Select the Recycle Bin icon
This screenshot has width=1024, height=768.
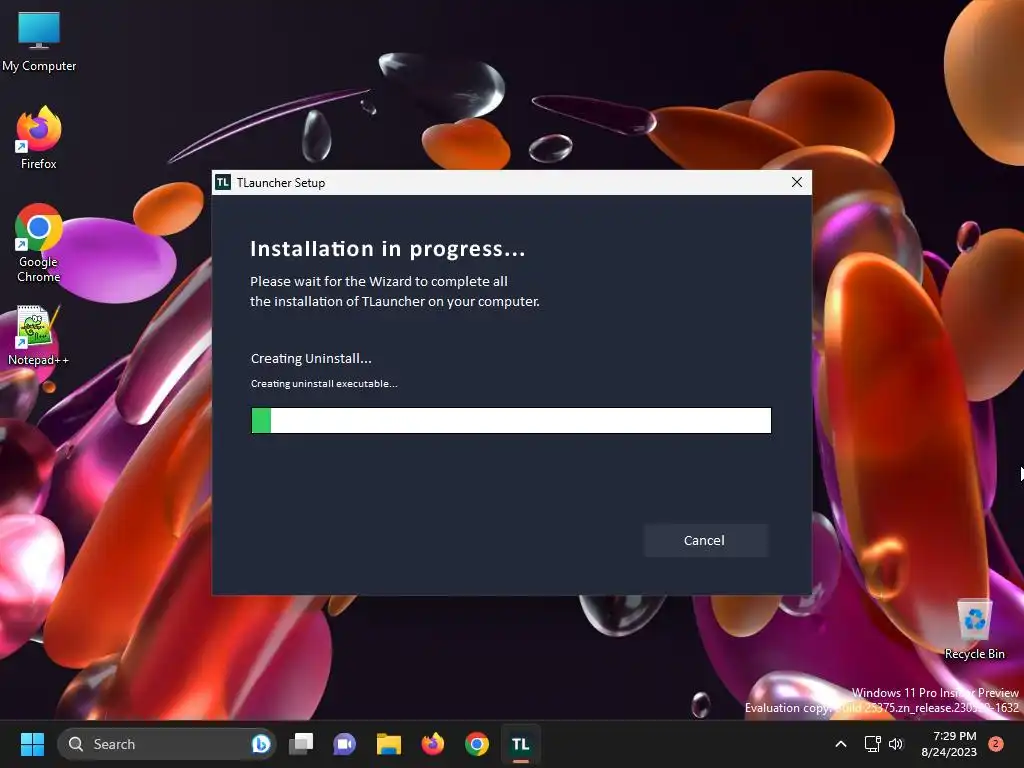click(974, 630)
